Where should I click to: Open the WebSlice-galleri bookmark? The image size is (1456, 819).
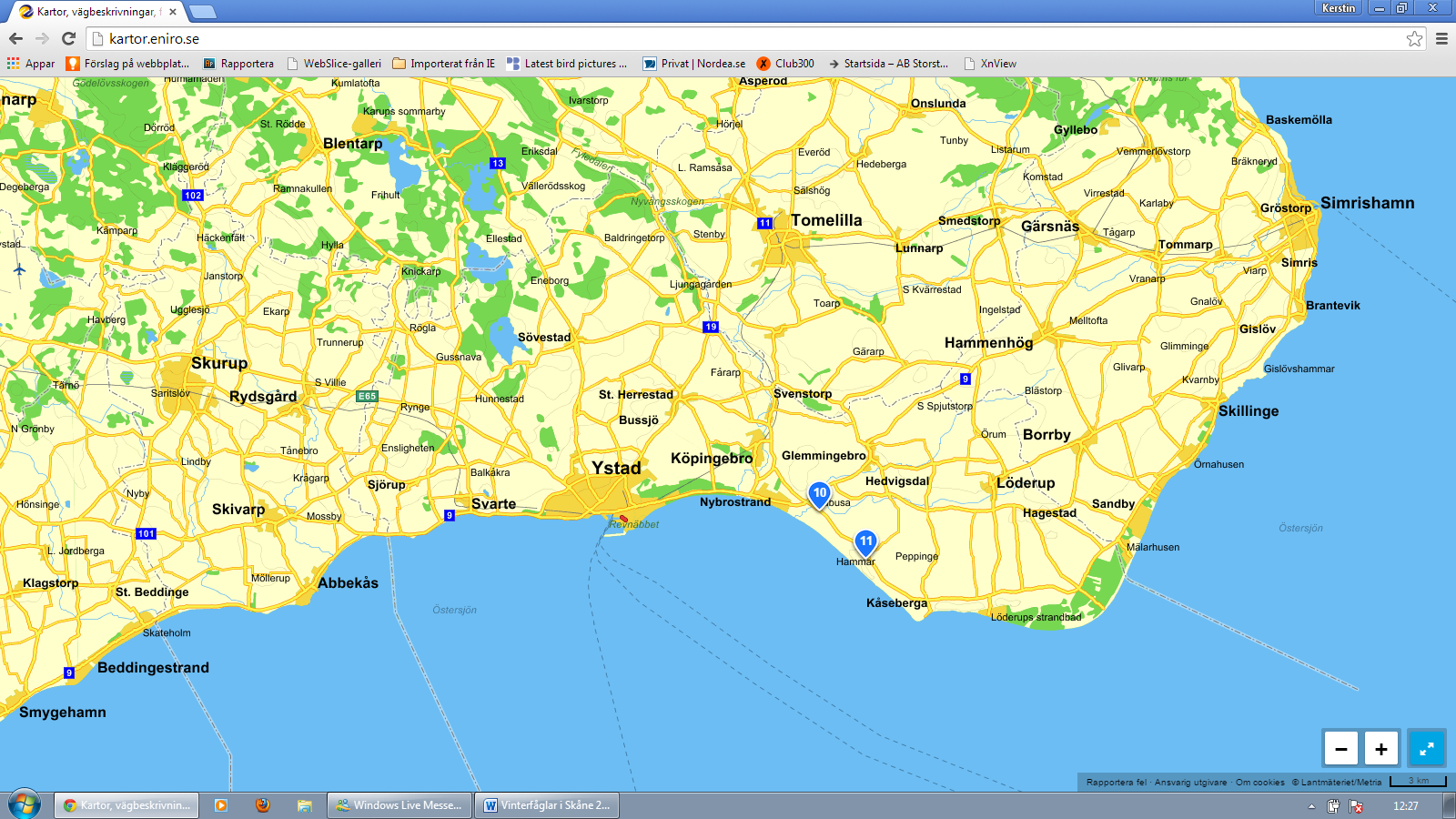point(334,64)
